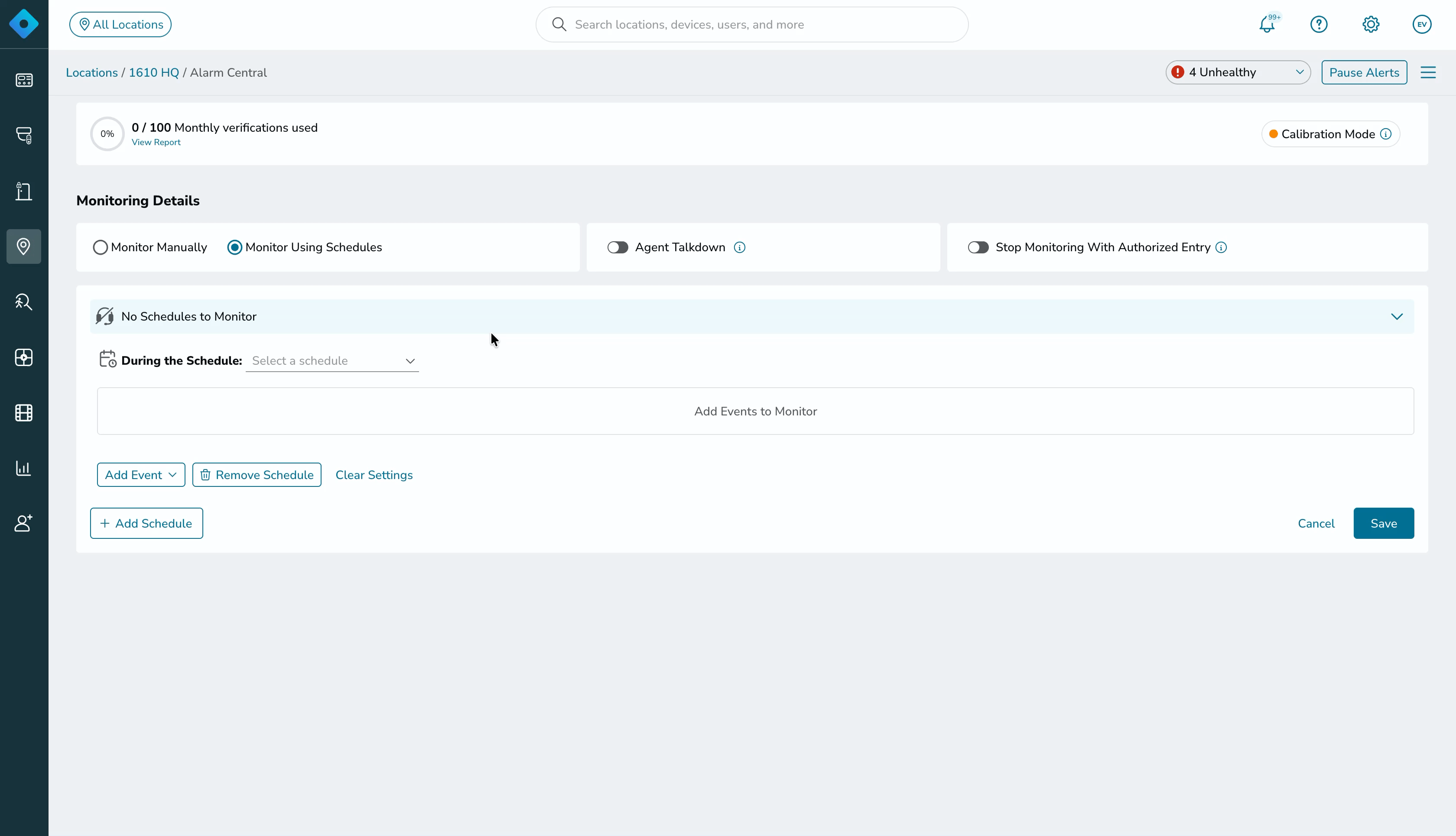Collapse the No Schedules to Monitor section

(x=1396, y=317)
